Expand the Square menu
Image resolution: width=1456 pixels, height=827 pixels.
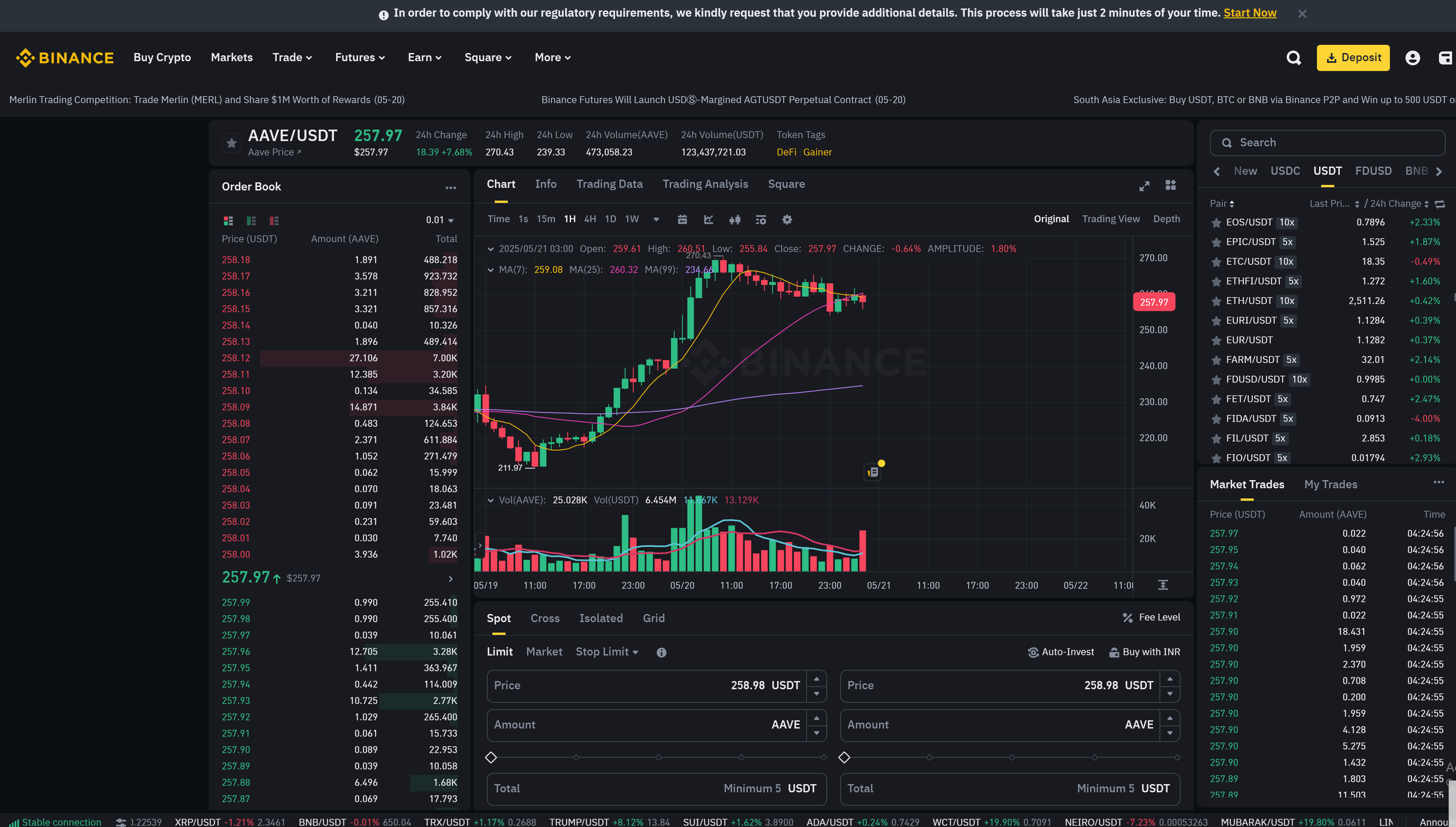488,57
